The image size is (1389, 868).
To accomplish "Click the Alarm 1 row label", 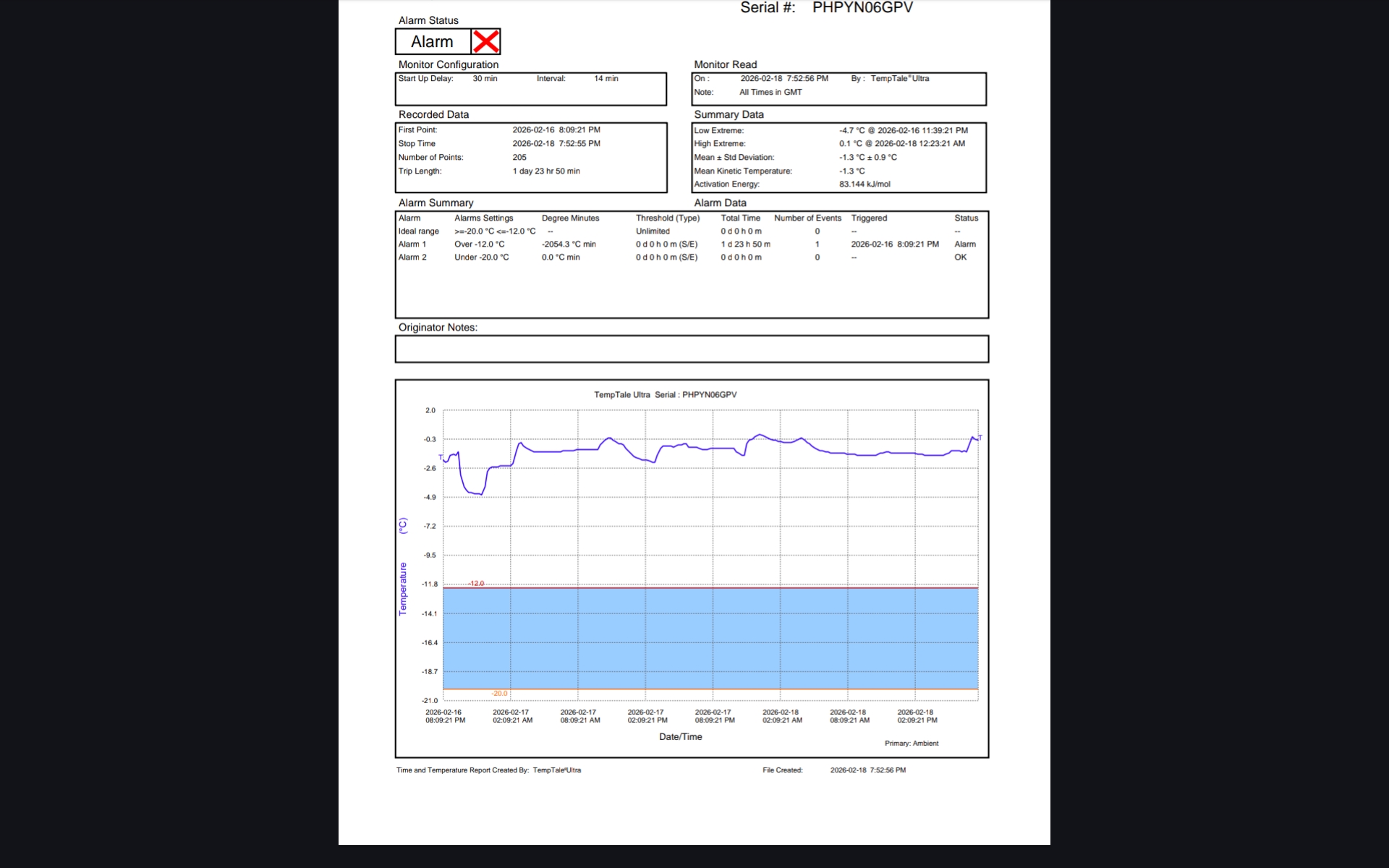I will click(x=412, y=244).
